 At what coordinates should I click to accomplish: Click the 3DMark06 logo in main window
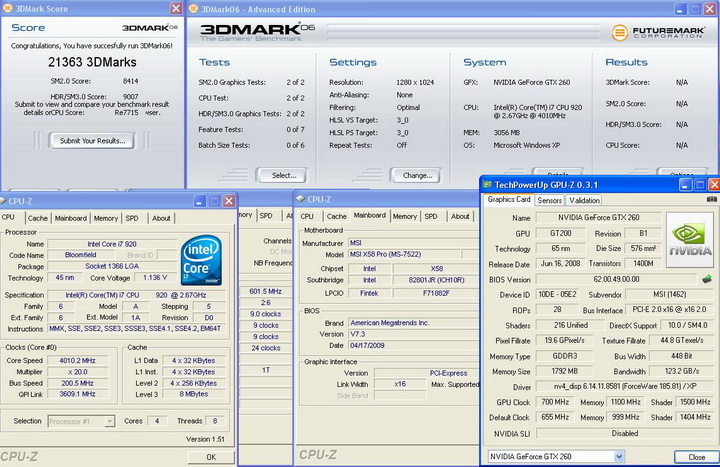click(257, 32)
